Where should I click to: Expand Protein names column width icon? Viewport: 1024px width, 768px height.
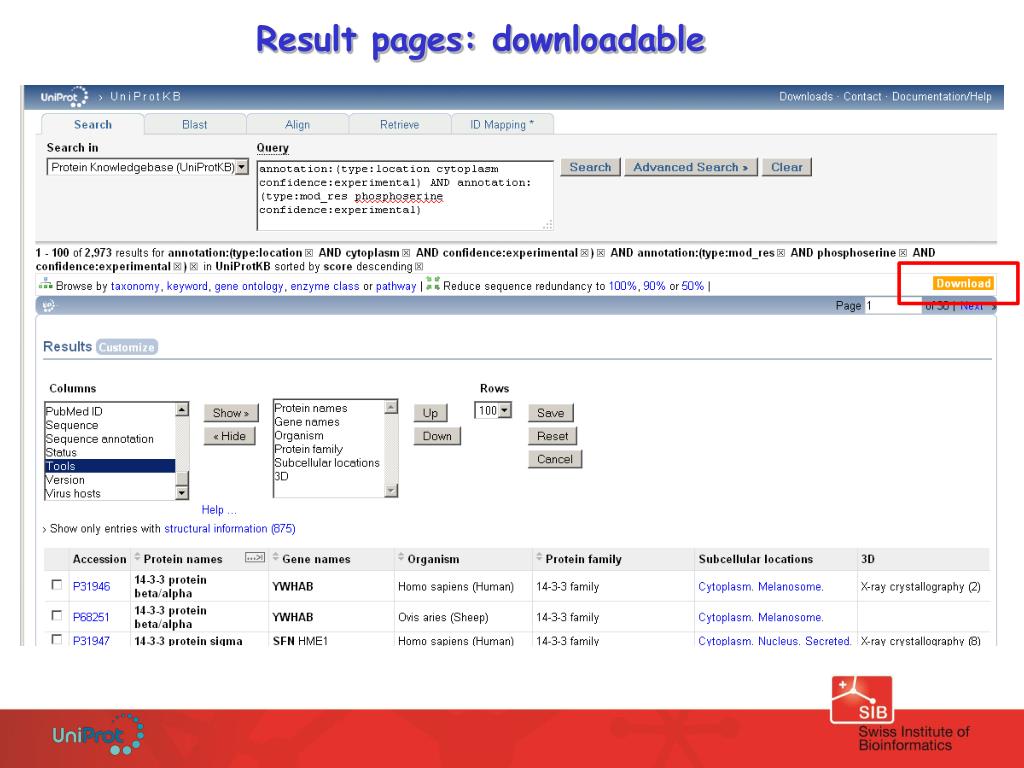tap(255, 557)
